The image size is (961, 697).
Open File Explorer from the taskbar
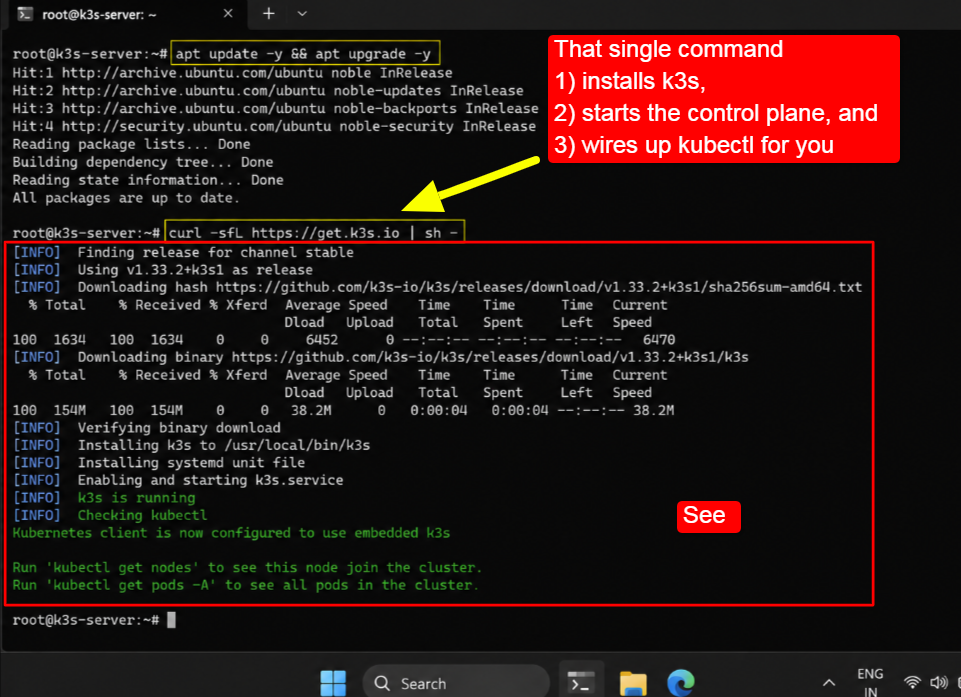pos(633,683)
